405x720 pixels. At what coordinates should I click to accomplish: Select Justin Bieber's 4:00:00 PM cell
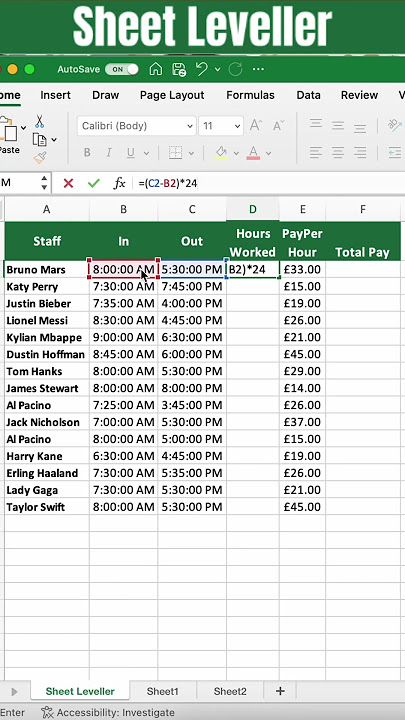pyautogui.click(x=192, y=304)
